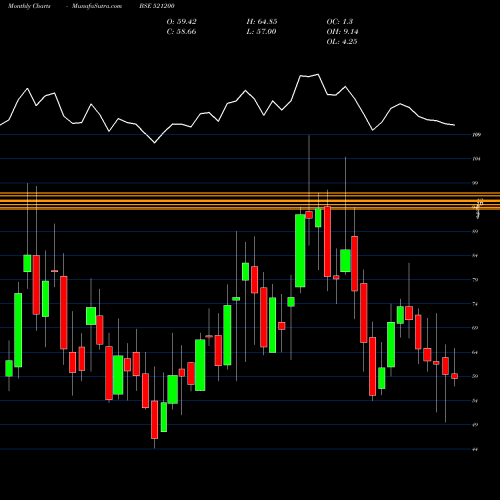Click the 59 price axis label
500x500 pixels.
475,376
